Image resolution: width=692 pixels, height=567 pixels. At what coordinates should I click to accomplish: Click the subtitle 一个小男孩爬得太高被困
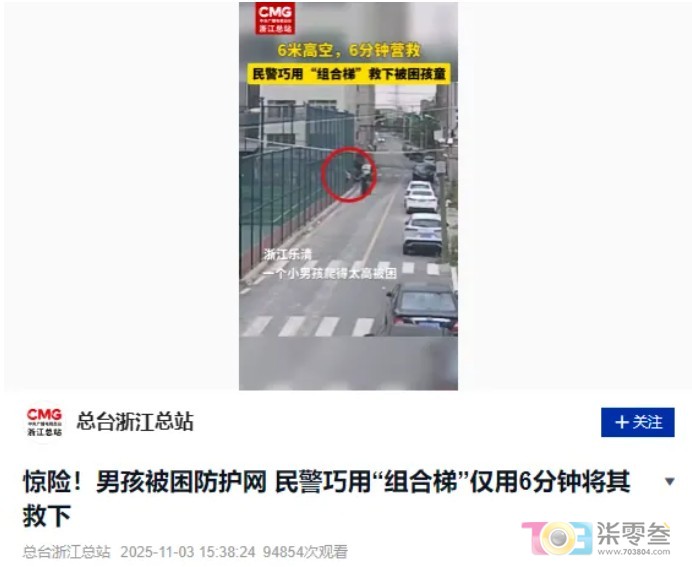[330, 273]
